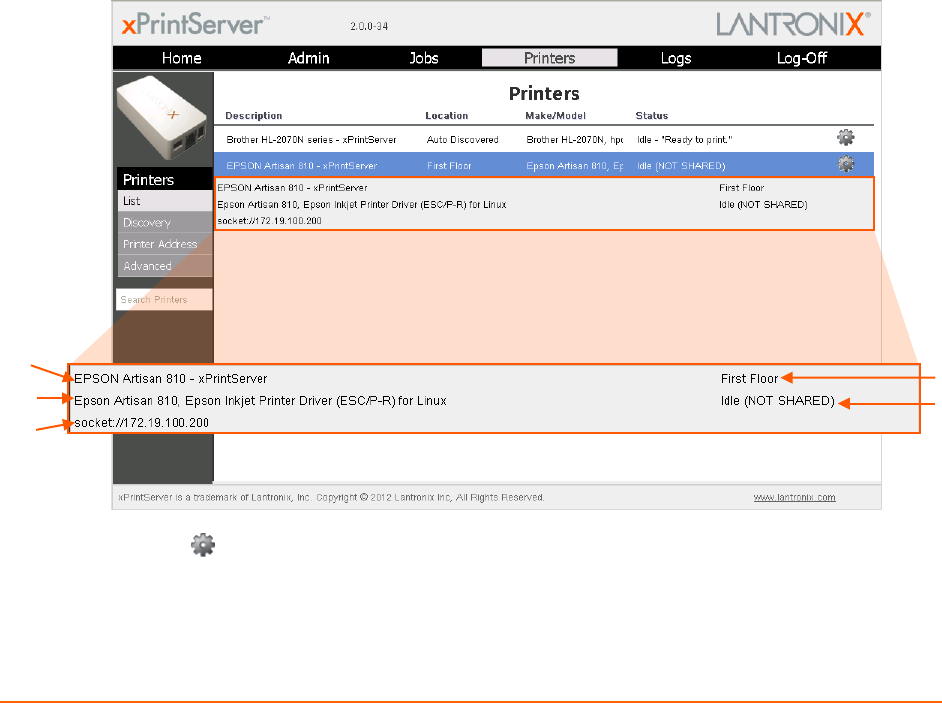
Task: Click the Printers sidebar heading
Action: [x=165, y=179]
